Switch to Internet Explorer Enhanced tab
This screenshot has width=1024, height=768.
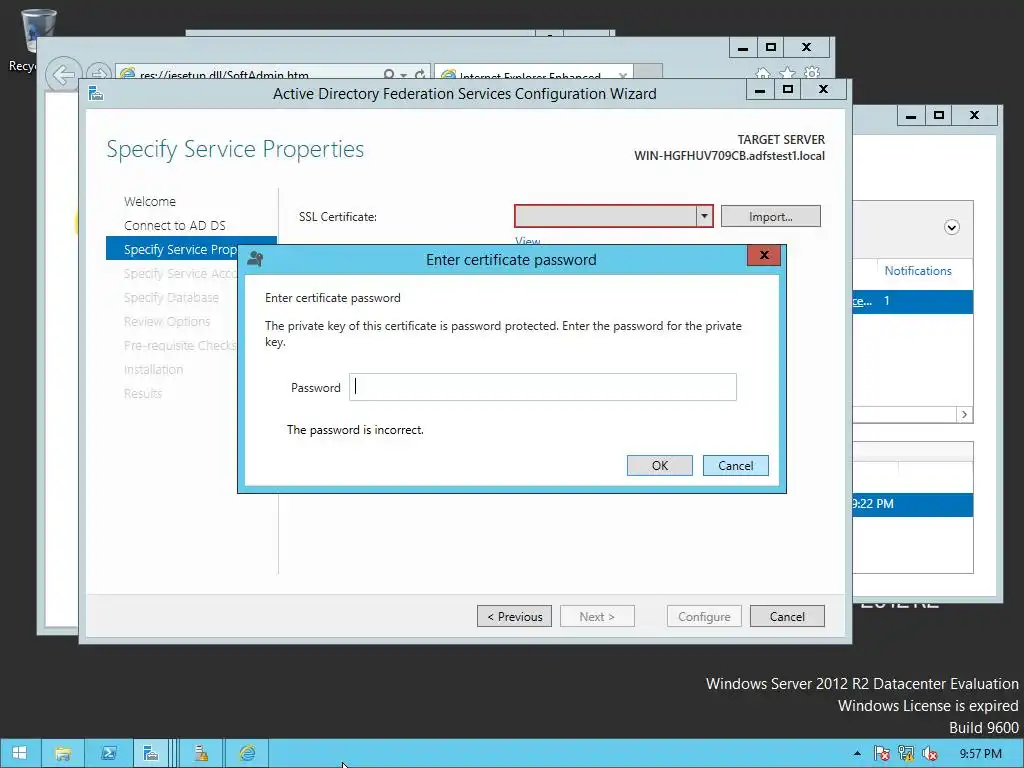(529, 74)
